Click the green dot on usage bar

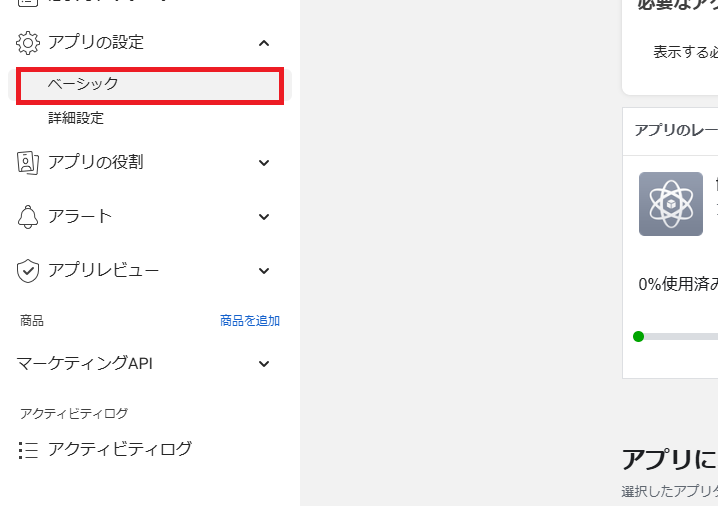pyautogui.click(x=638, y=337)
